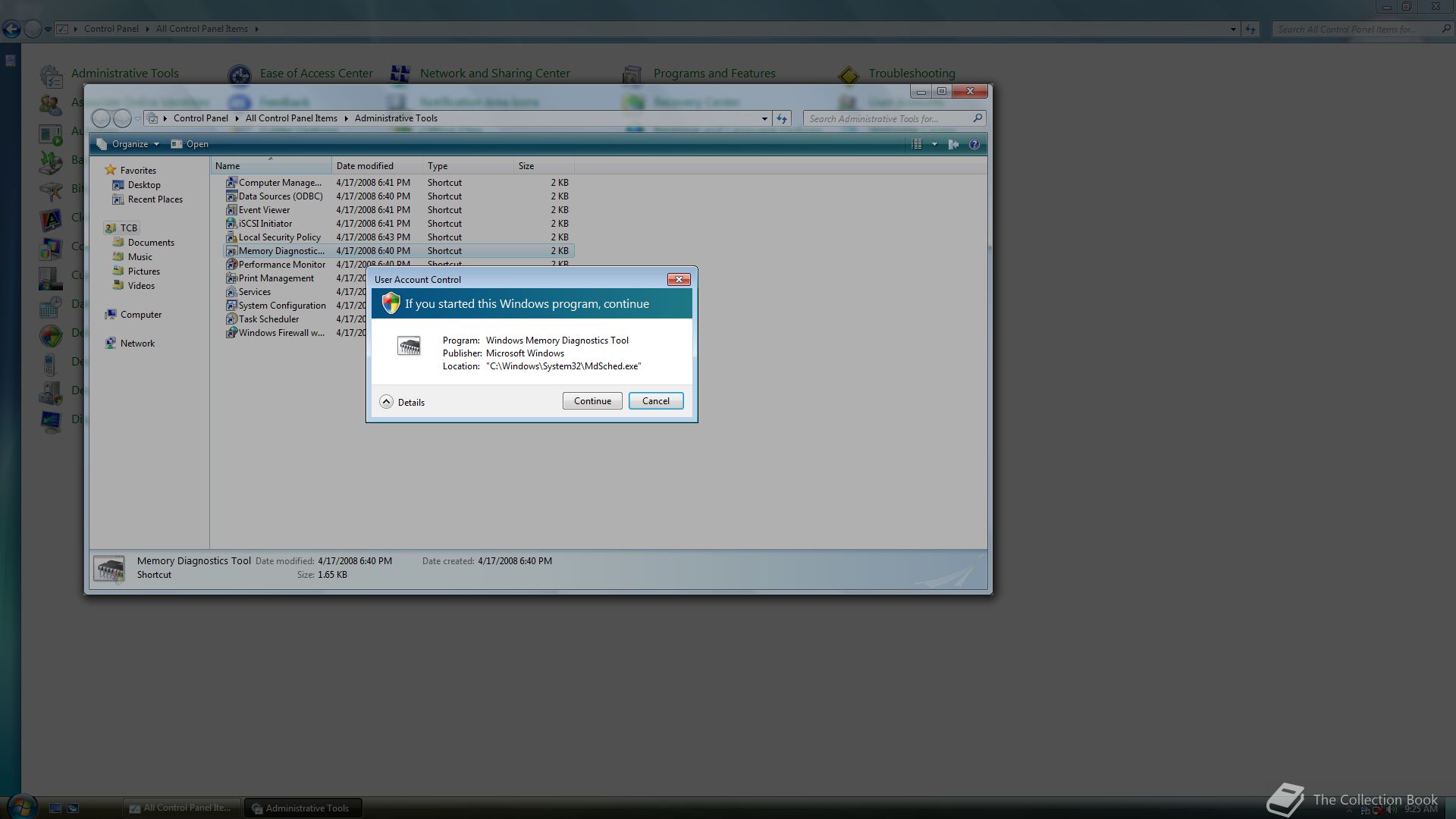Click Open in the command bar
Image resolution: width=1456 pixels, height=819 pixels.
(190, 144)
